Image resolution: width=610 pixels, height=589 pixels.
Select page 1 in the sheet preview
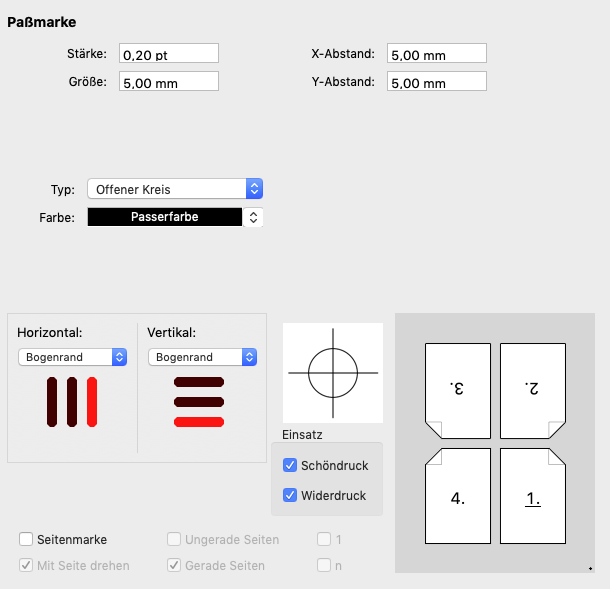click(533, 496)
